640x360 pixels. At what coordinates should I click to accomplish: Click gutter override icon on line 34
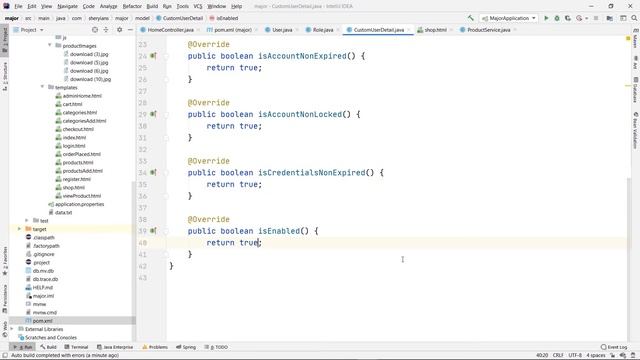153,173
